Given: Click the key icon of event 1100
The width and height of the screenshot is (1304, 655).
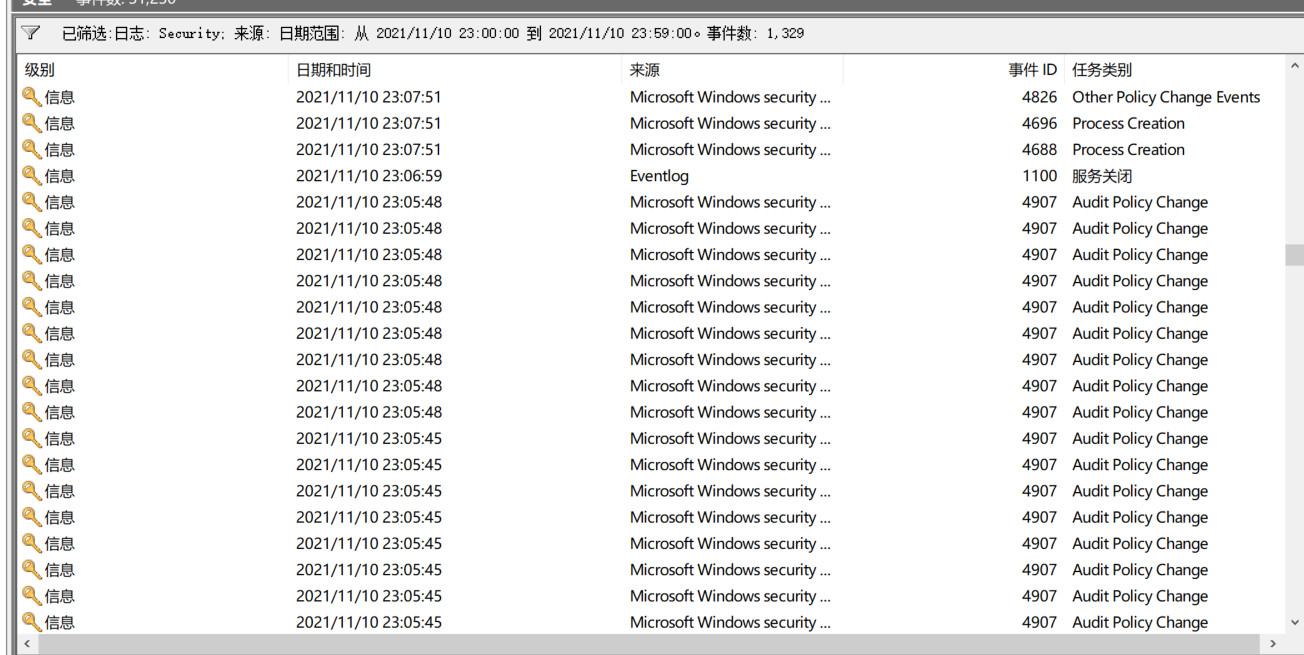Looking at the screenshot, I should (x=32, y=176).
